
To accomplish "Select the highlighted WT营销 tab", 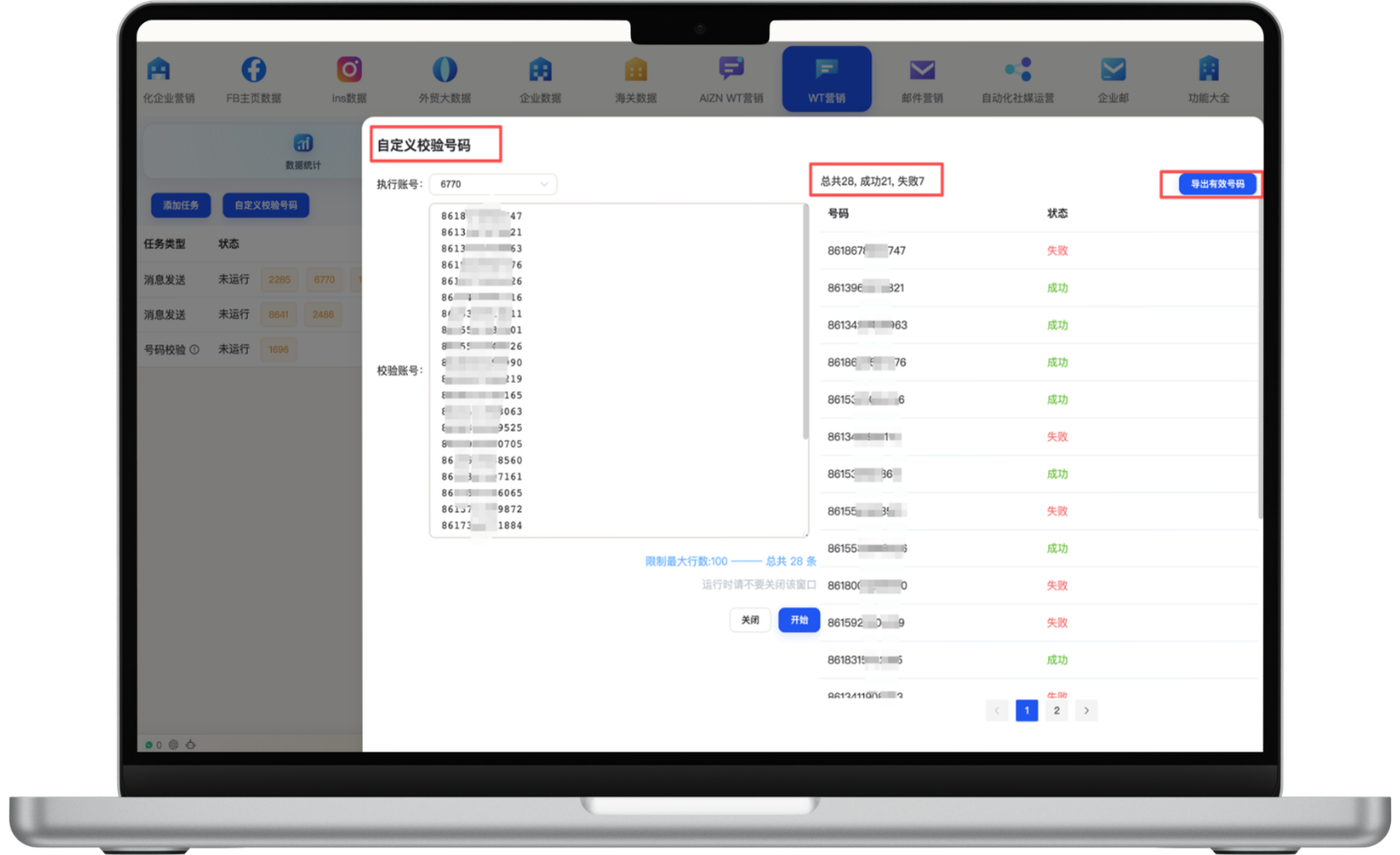I will 827,79.
